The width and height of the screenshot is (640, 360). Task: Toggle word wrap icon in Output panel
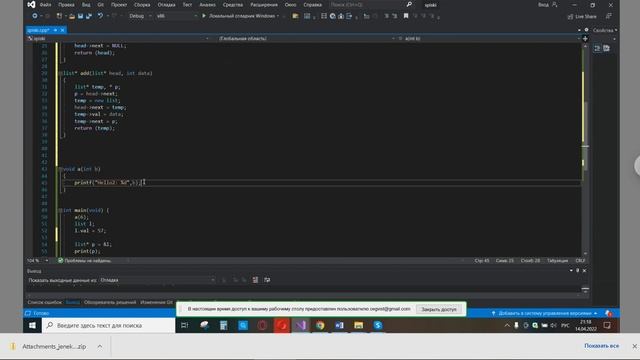tap(267, 280)
